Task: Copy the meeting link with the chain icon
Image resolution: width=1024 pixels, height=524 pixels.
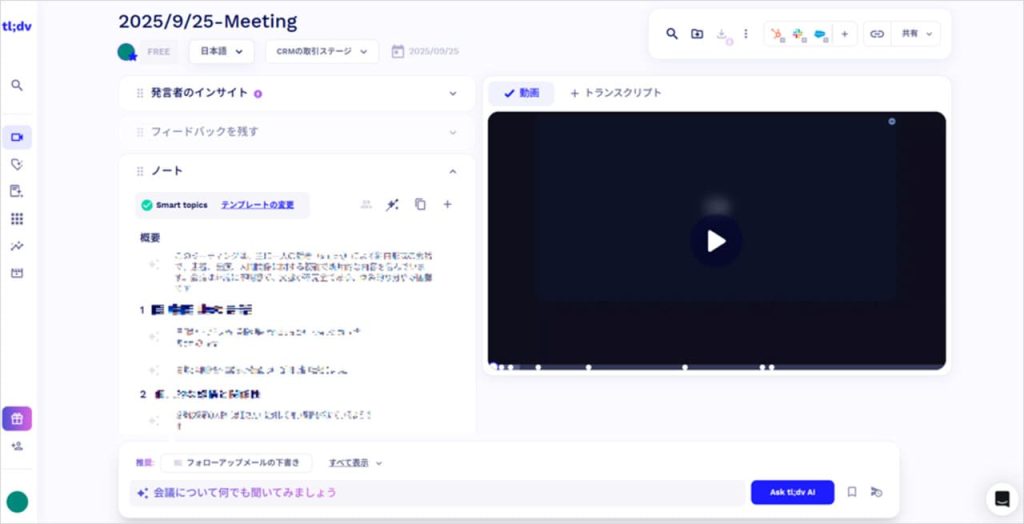Action: coord(877,34)
